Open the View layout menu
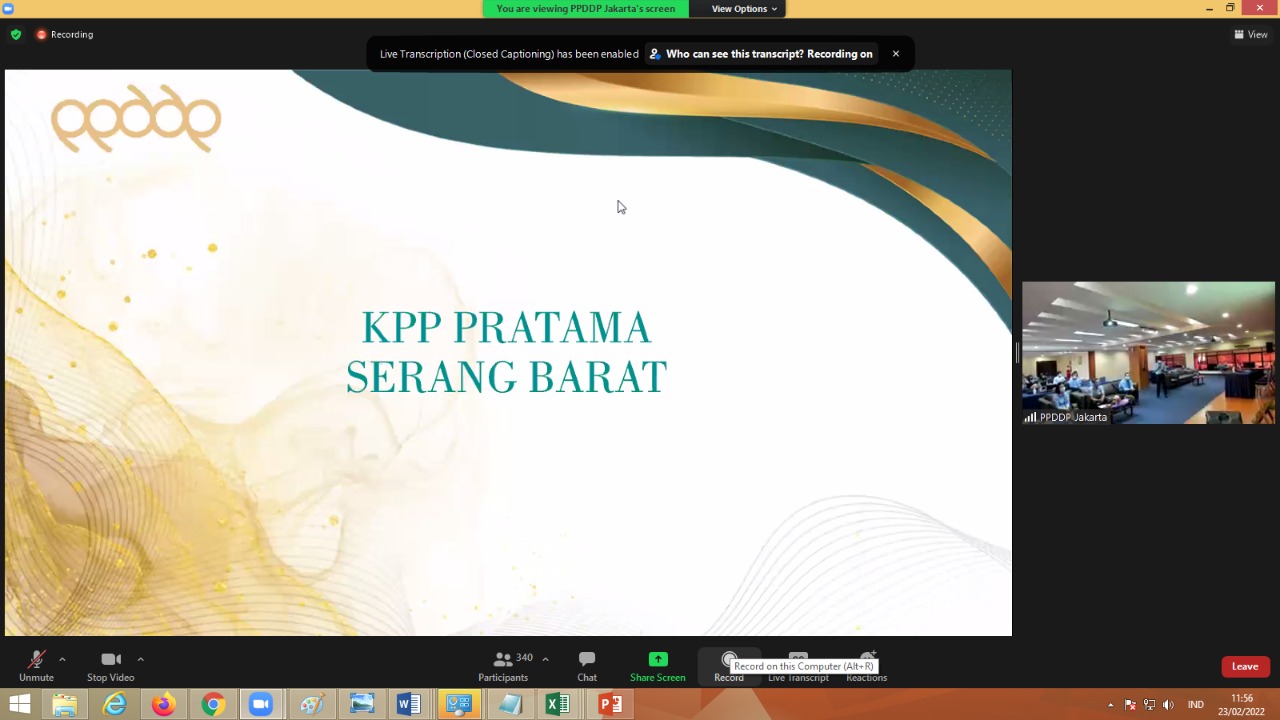 click(x=1251, y=34)
